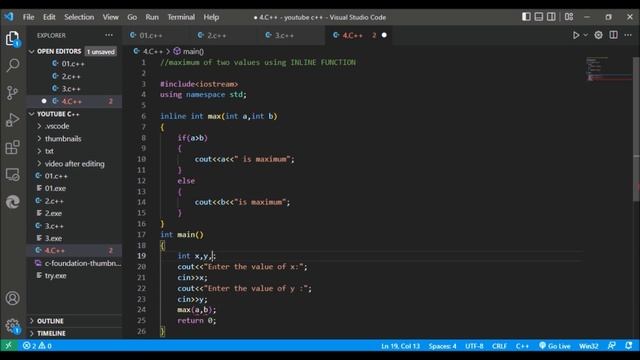Screen dimensions: 640x360
Task: Click the remote window indicator in status bar
Action: coord(9,346)
